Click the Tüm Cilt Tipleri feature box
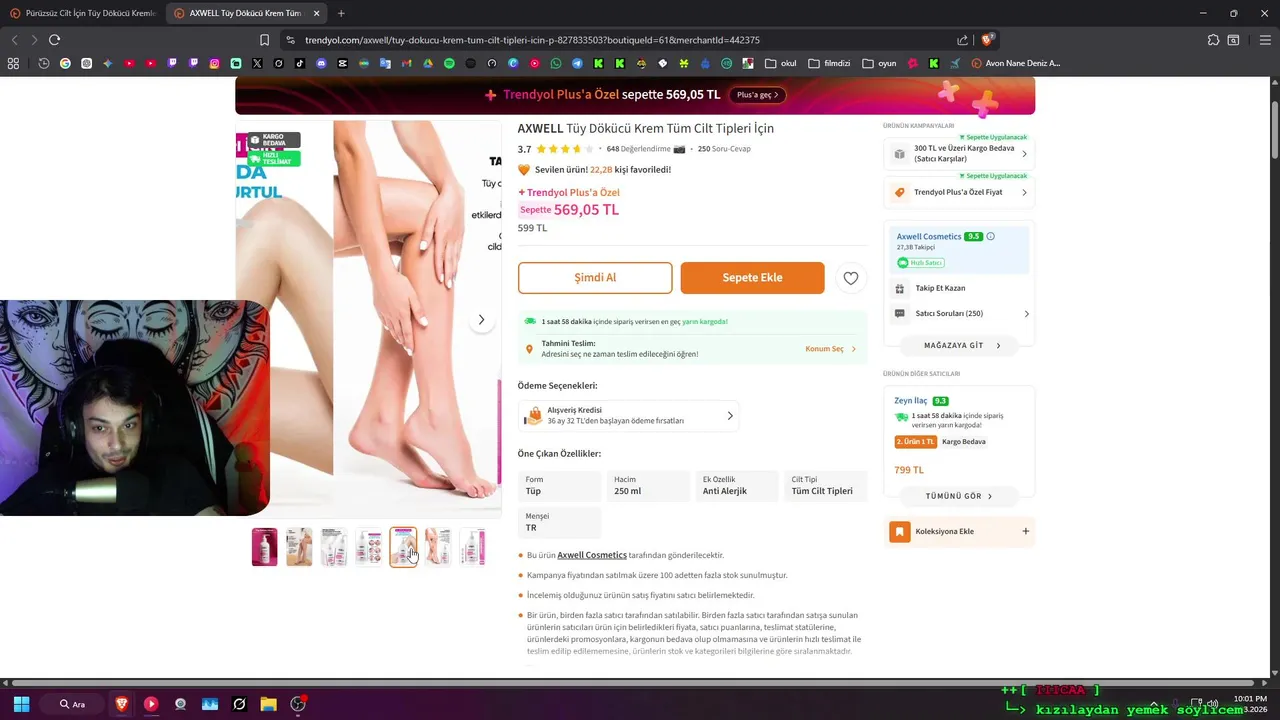 coord(825,485)
